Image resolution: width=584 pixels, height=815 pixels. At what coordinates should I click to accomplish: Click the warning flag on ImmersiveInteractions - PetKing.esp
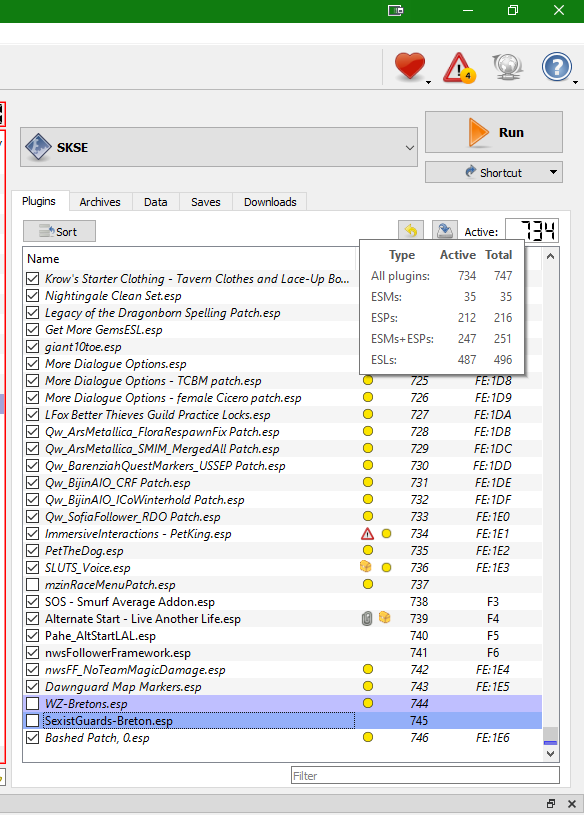367,534
